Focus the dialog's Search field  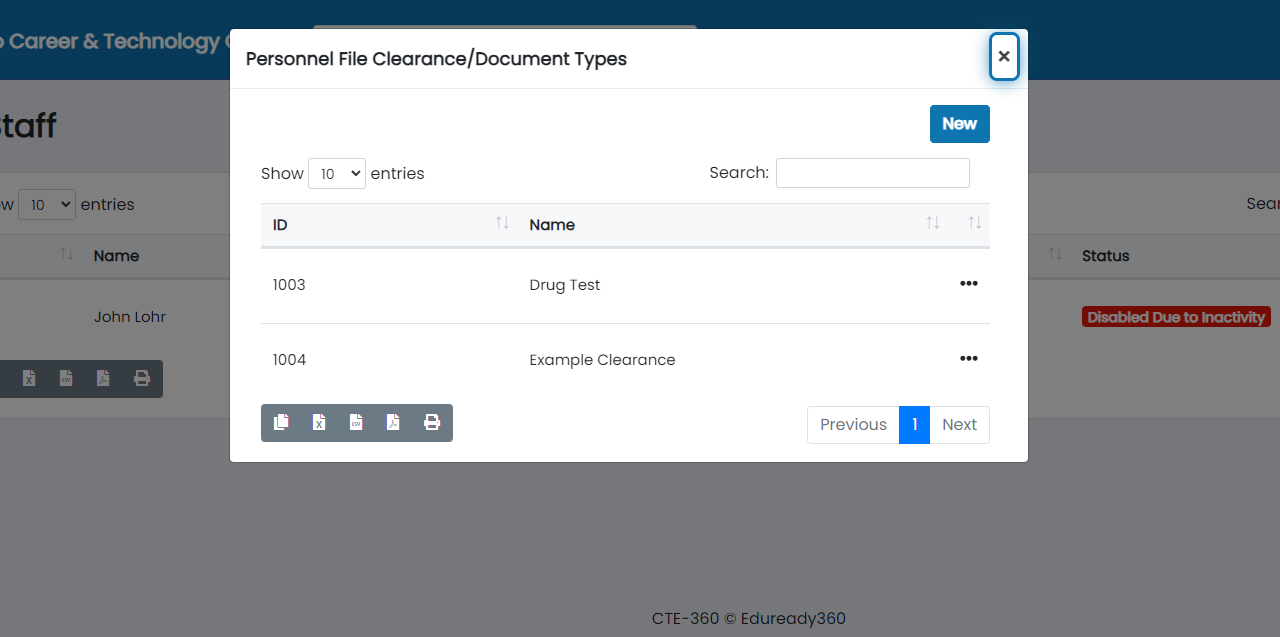[x=872, y=173]
